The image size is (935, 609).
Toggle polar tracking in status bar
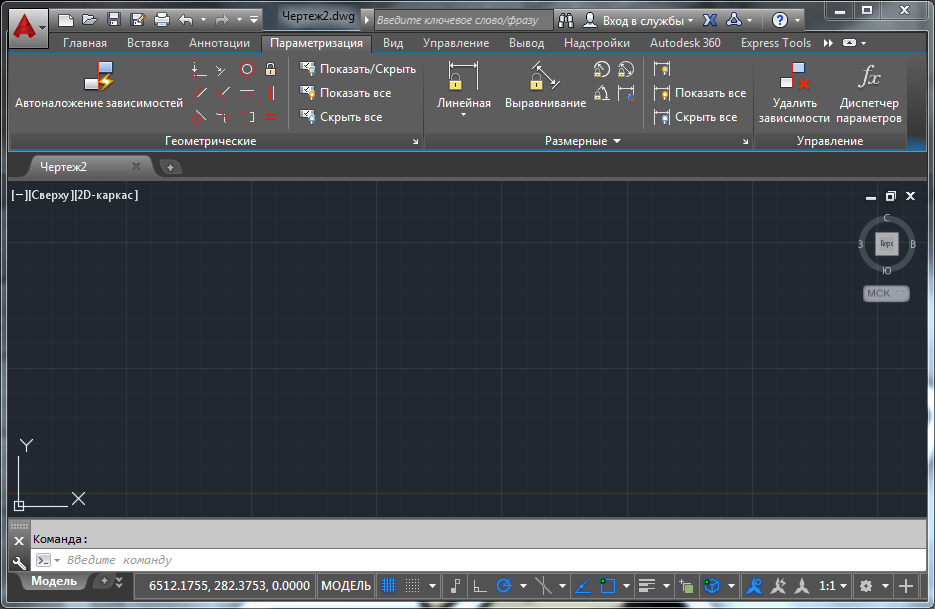pos(504,586)
